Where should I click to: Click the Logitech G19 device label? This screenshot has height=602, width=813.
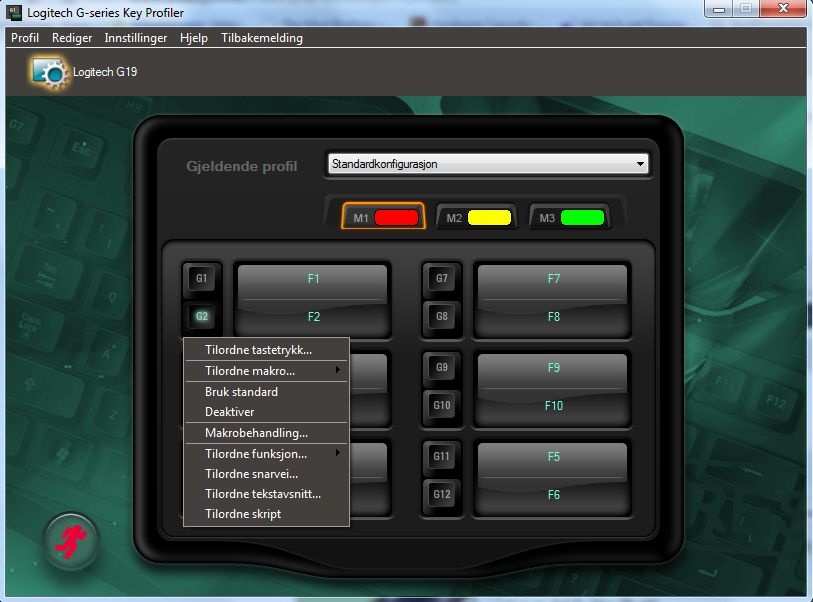click(x=105, y=72)
